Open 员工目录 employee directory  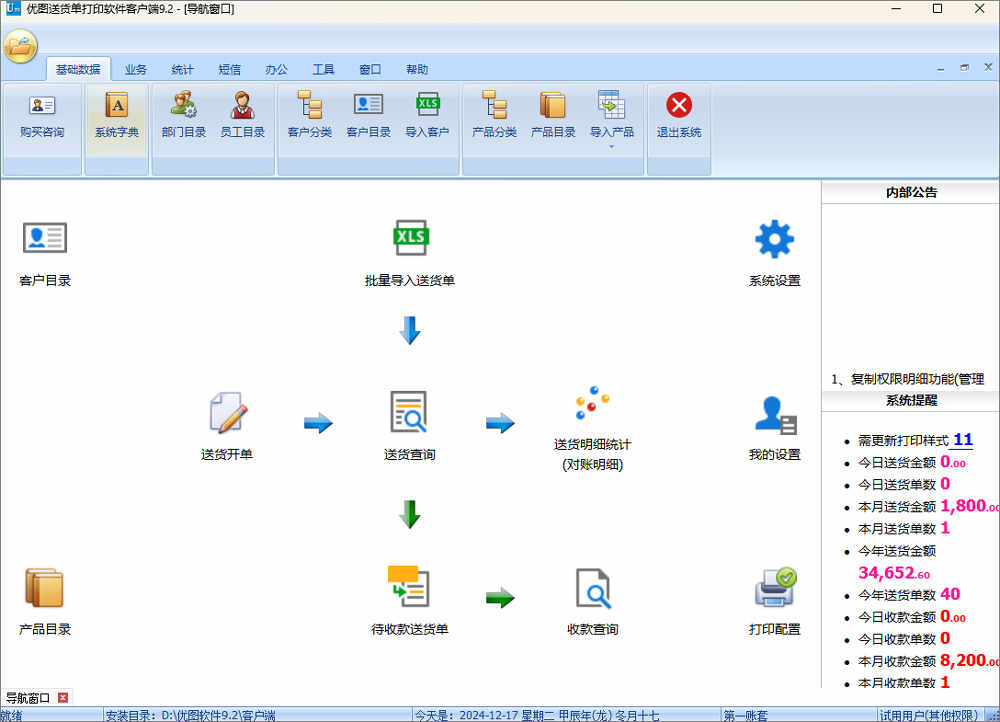coord(243,115)
